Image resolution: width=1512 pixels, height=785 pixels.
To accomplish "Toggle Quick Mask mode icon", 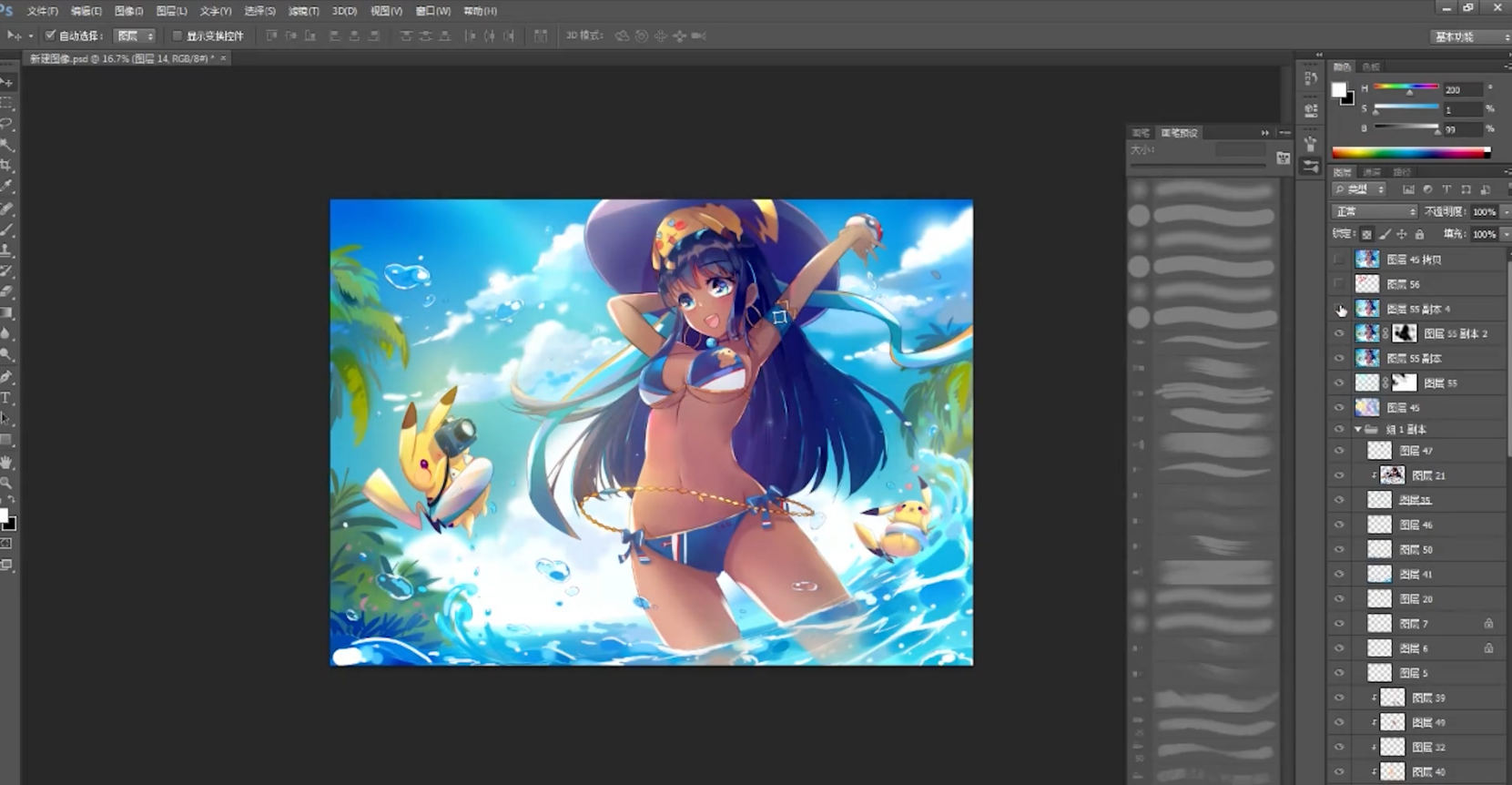I will point(6,544).
